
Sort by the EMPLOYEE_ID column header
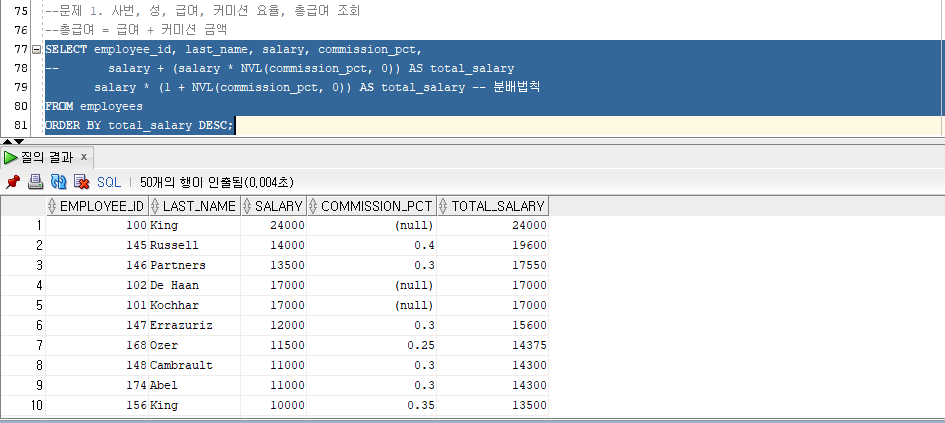pos(97,206)
